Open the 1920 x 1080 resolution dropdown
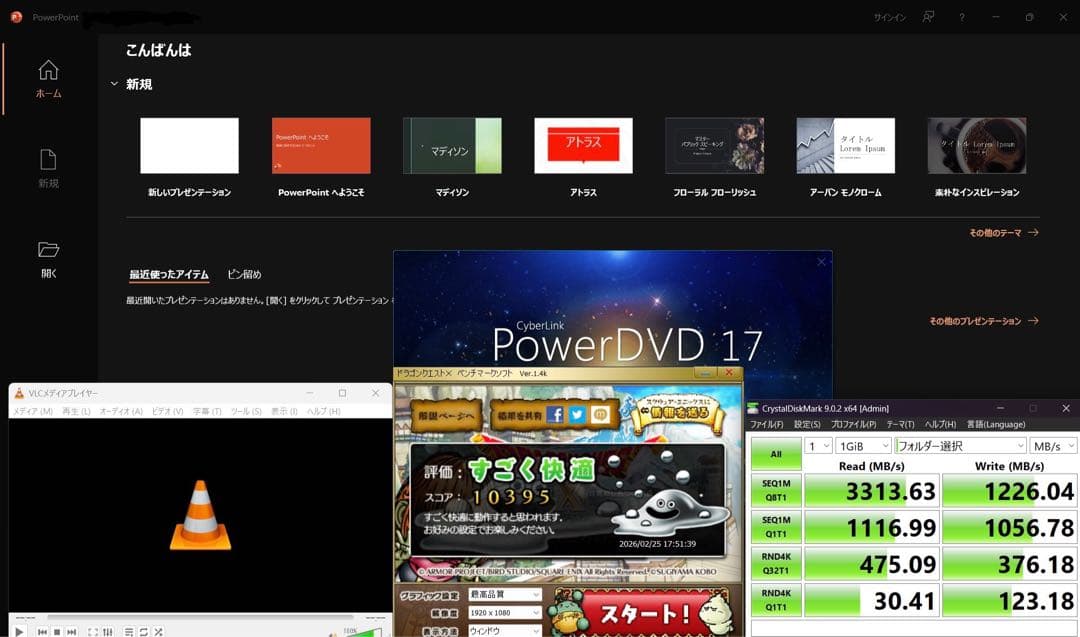 point(505,612)
